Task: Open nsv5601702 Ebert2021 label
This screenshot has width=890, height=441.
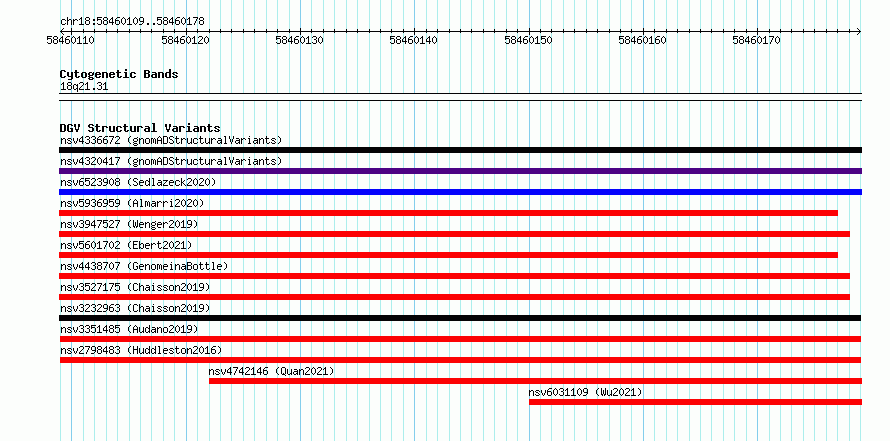Action: 126,245
